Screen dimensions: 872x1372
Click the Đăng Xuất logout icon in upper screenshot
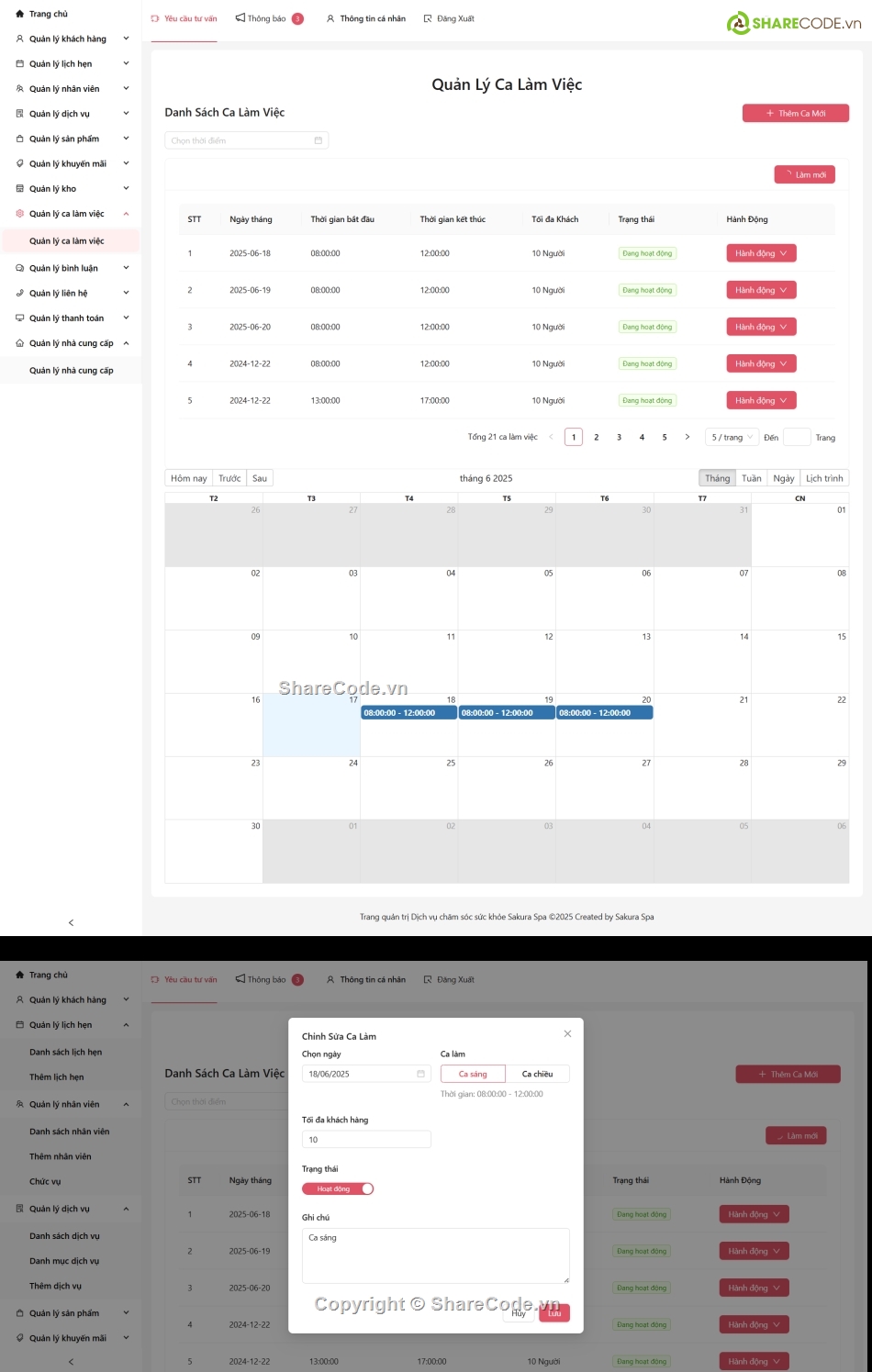tap(428, 18)
